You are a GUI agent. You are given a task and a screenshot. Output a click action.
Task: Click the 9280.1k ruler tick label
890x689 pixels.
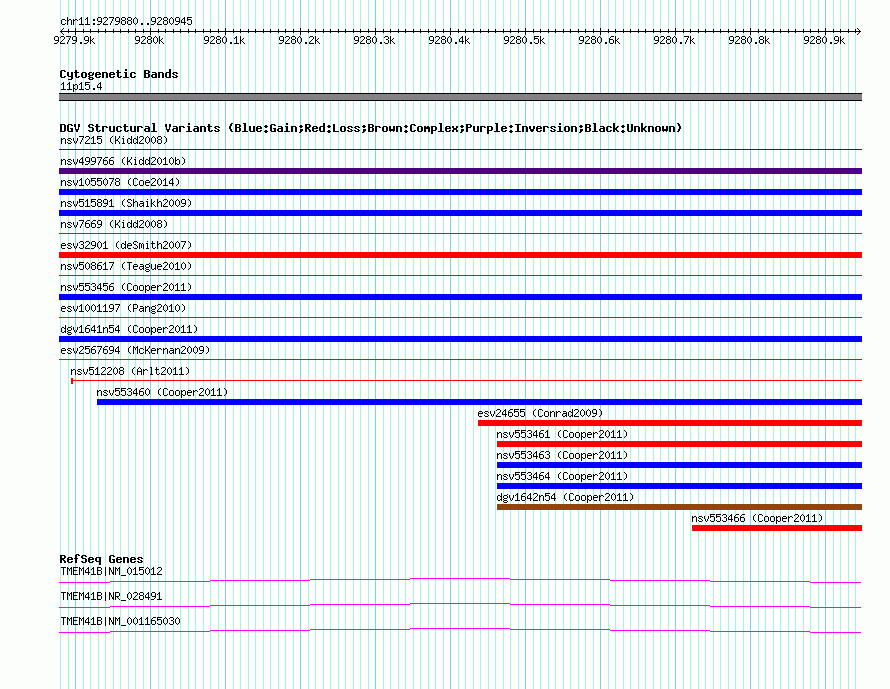224,40
